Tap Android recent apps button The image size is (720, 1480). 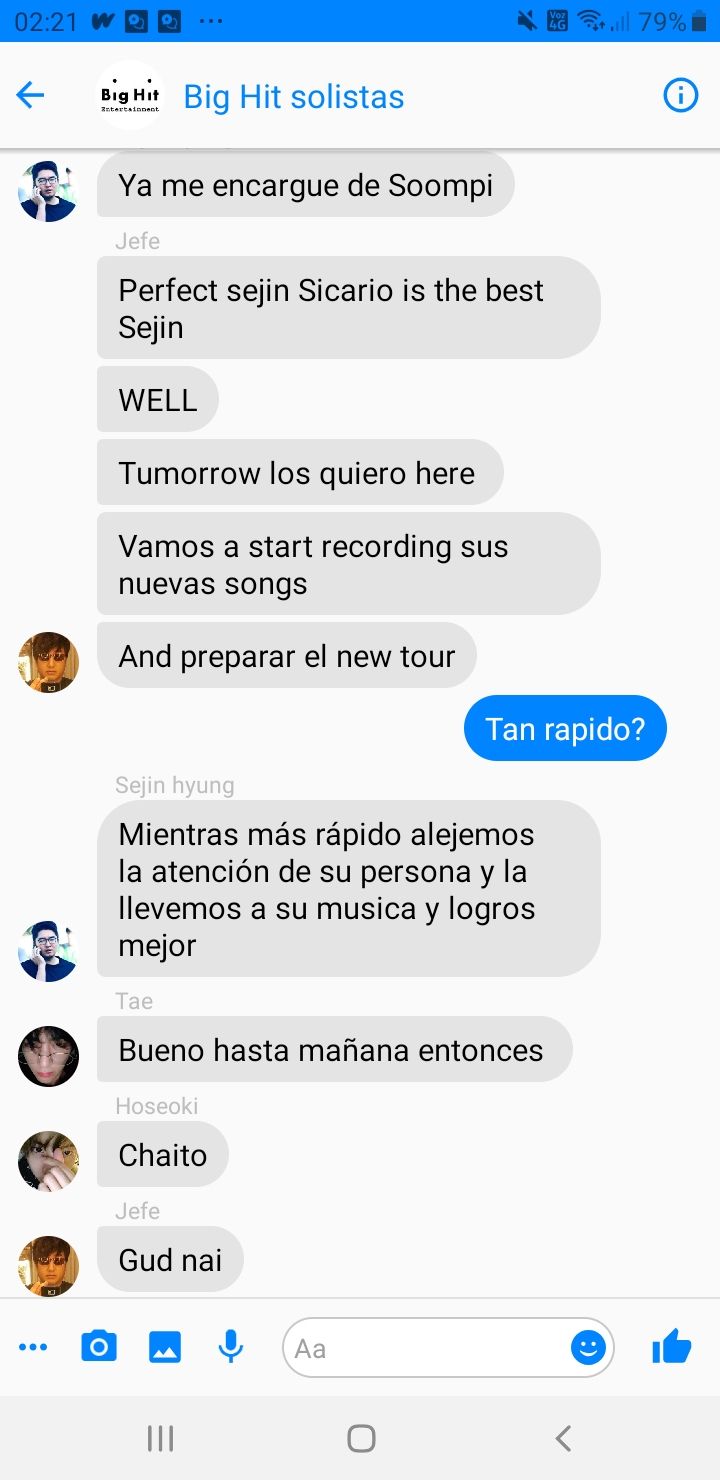(160, 1438)
